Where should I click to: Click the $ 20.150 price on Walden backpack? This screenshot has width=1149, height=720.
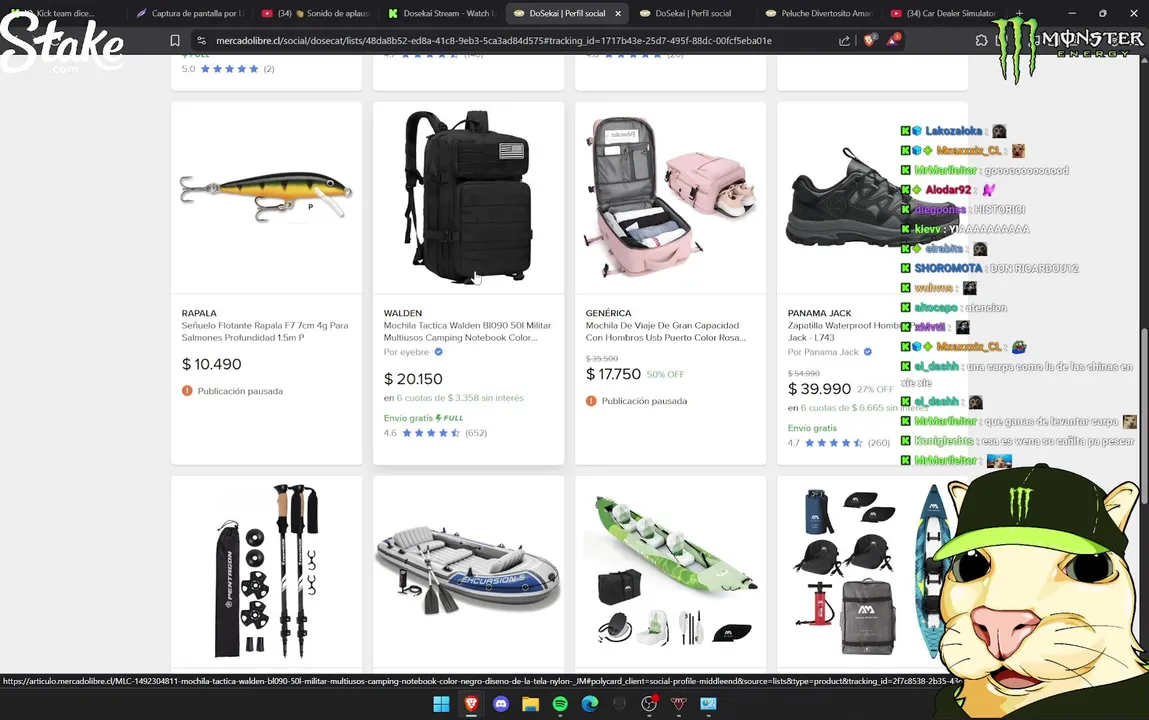tap(413, 379)
